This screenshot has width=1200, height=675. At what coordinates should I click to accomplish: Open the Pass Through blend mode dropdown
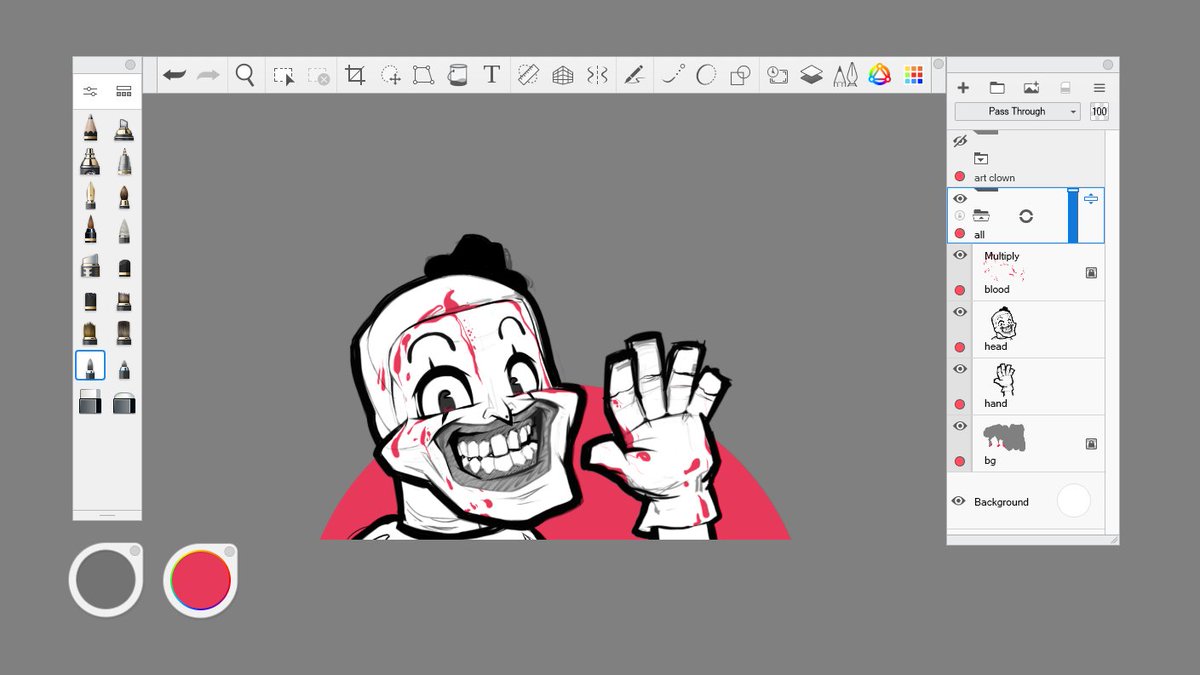click(x=1017, y=111)
